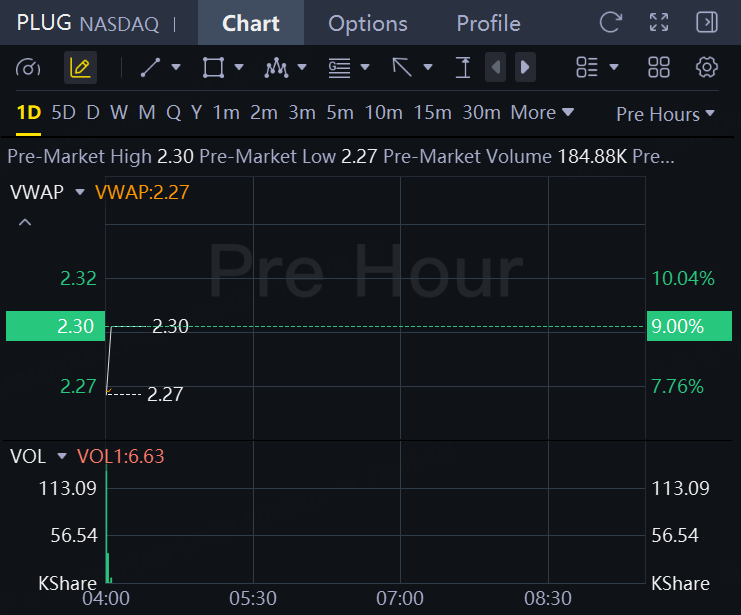Open the multi-chart grid icon
This screenshot has height=615, width=741.
click(659, 67)
